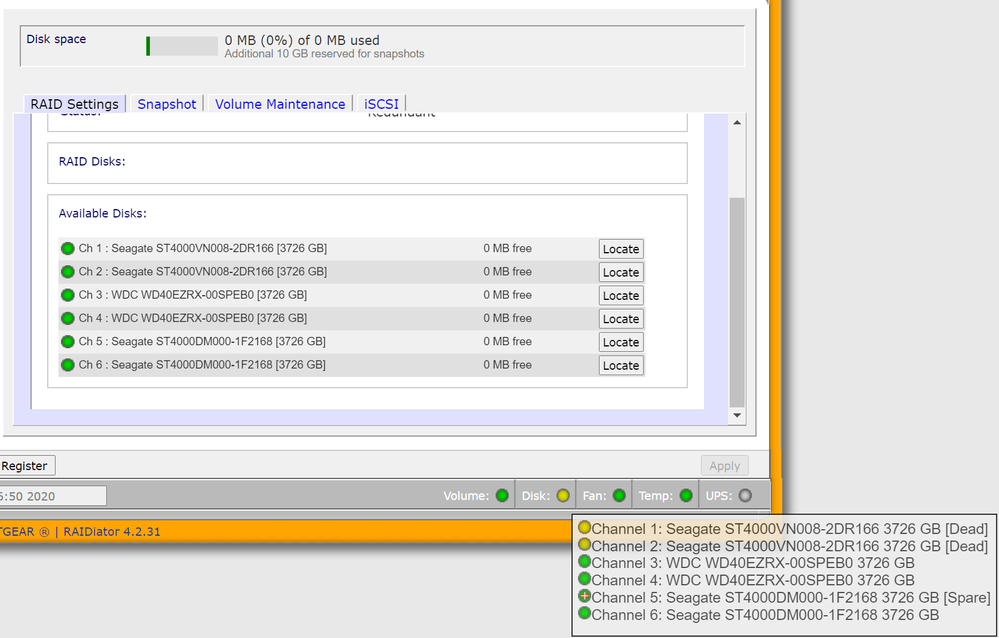Click the Volume status indicator light

502,495
